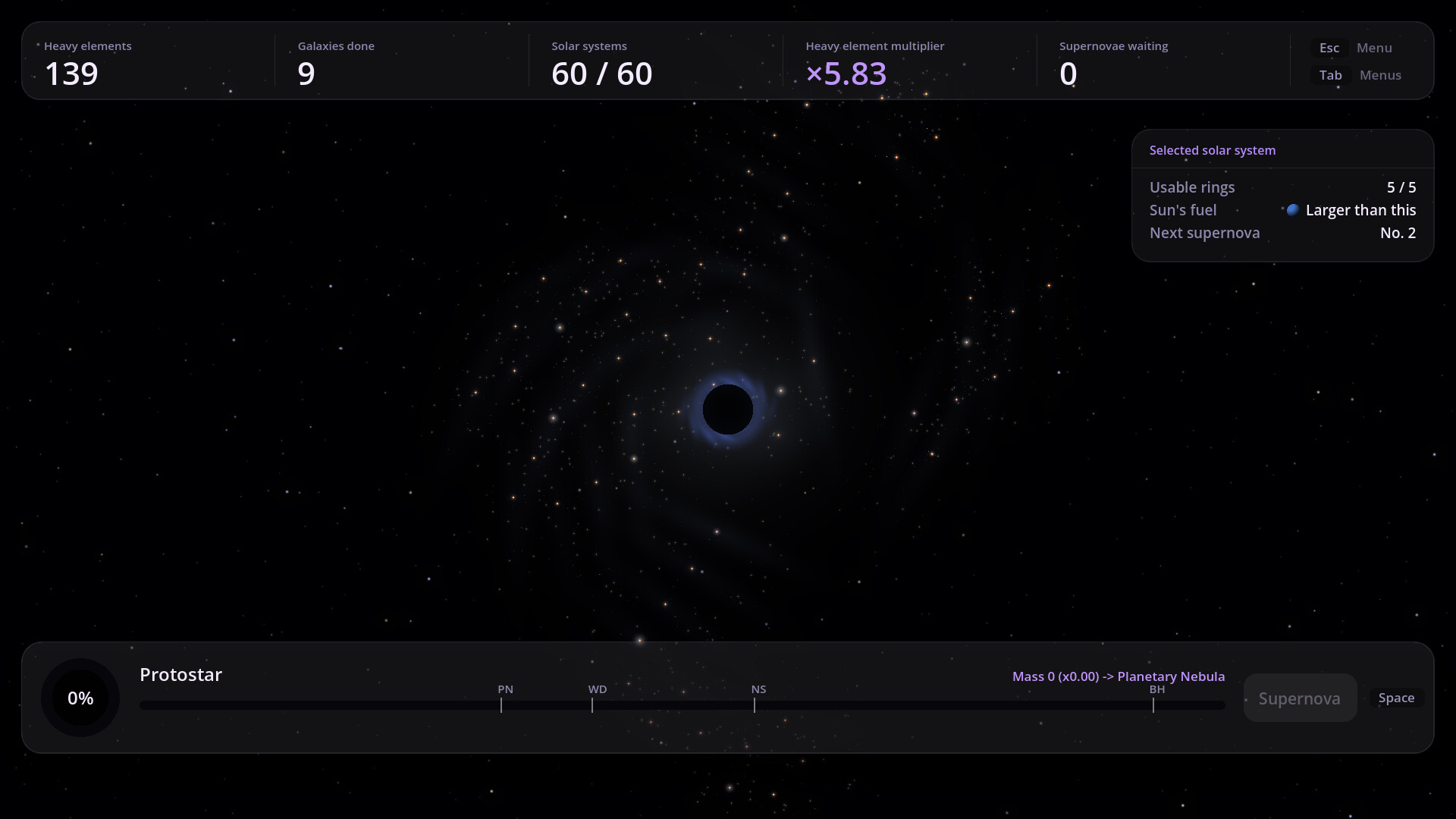Click the 'Solar systems' 60 / 60 value

click(602, 74)
